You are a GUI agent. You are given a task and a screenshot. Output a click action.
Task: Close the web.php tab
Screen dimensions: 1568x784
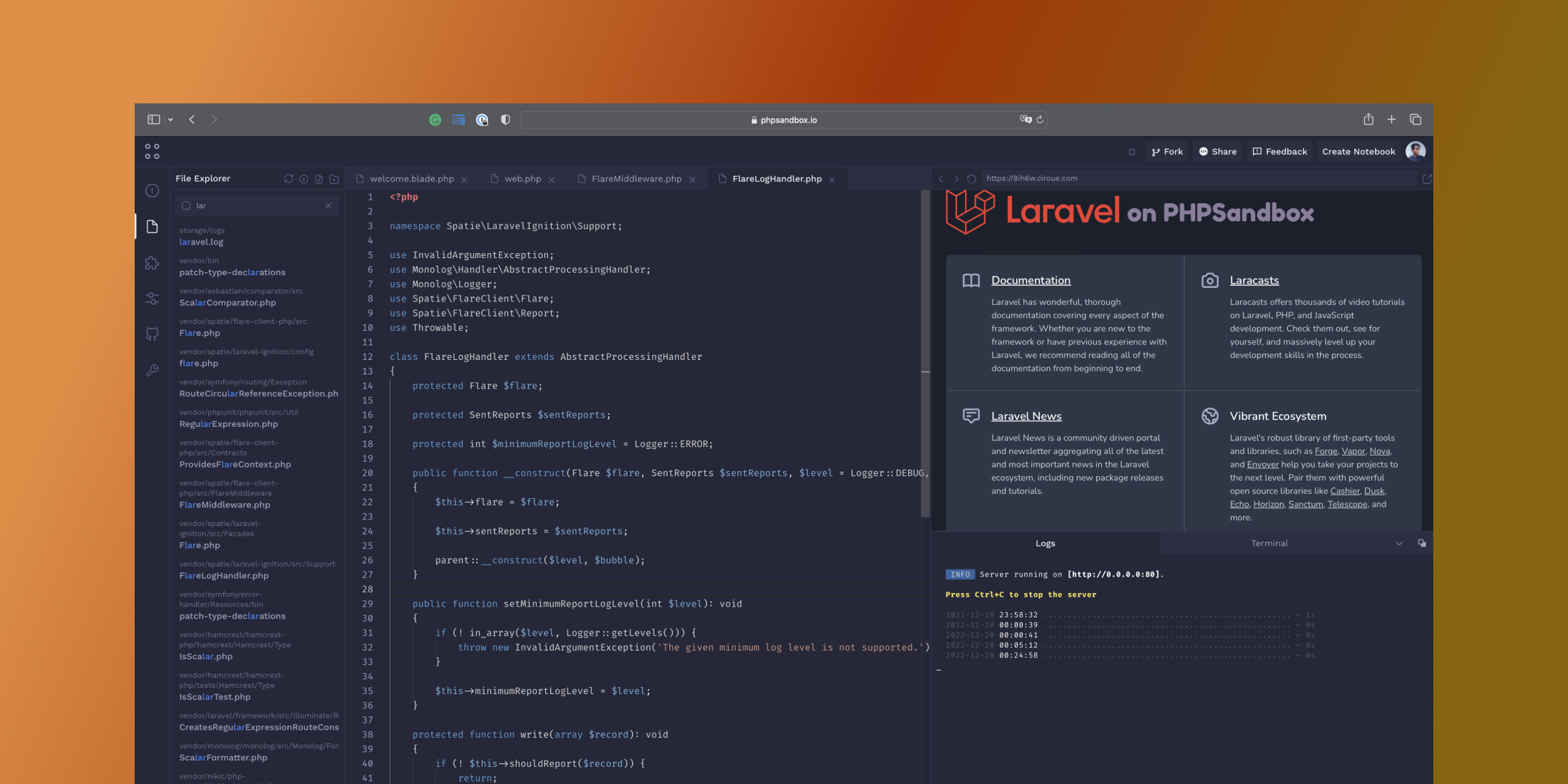click(x=552, y=180)
